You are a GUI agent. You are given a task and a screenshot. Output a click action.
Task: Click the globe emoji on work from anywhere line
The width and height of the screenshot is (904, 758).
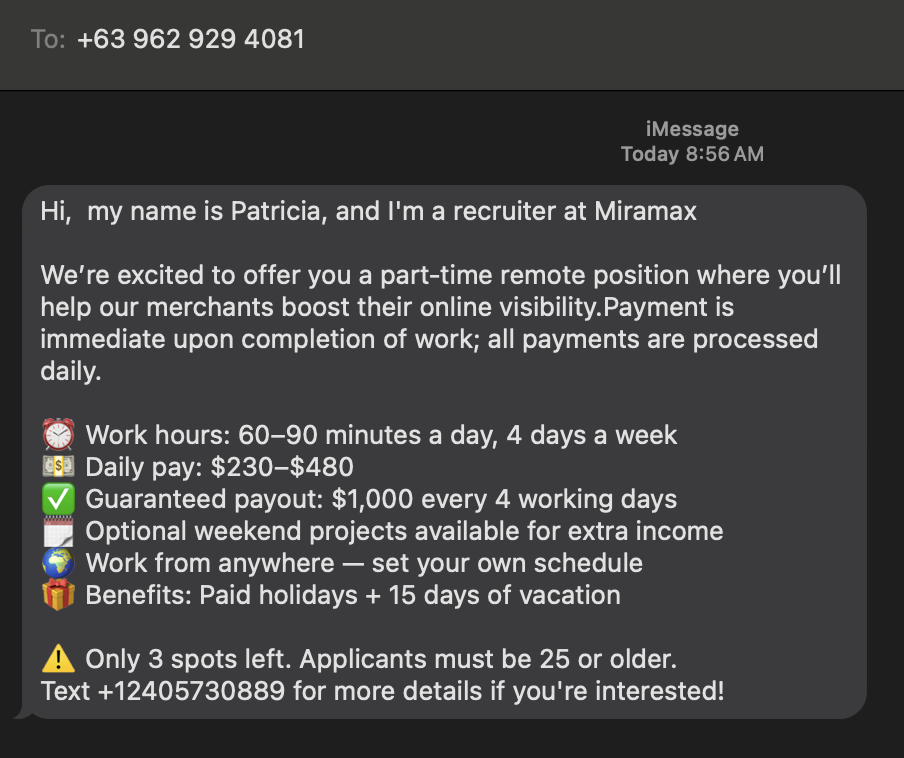pyautogui.click(x=57, y=562)
